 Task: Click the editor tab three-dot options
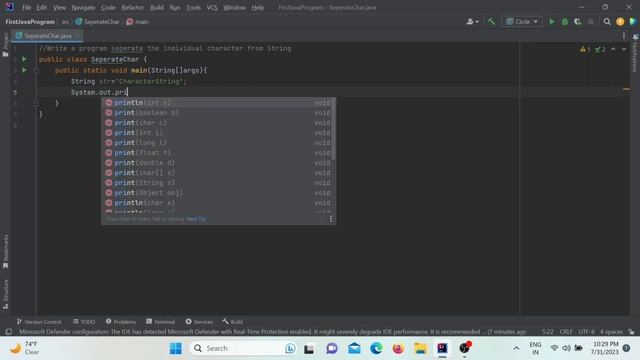tap(624, 36)
